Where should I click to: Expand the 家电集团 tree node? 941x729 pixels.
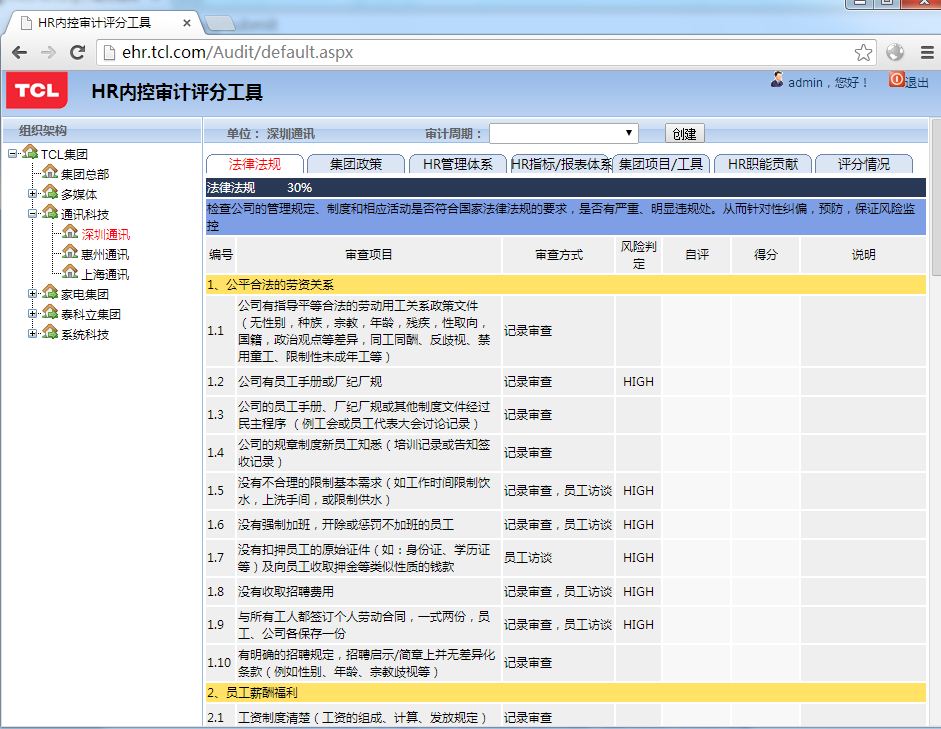32,293
